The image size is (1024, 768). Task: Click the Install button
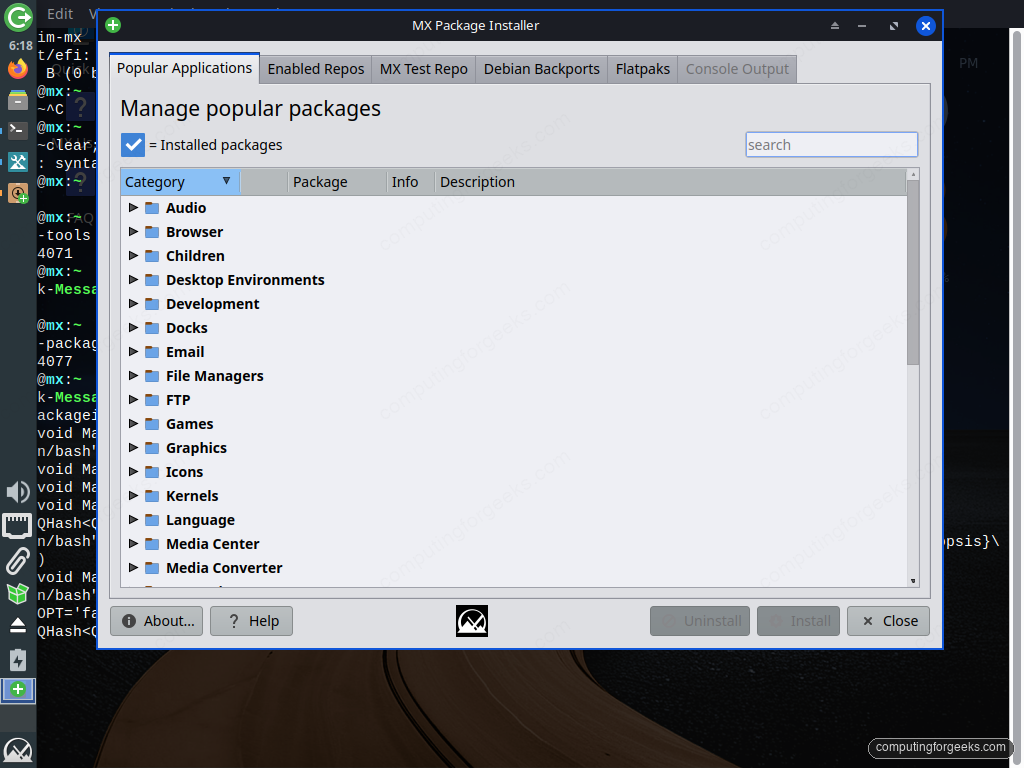click(798, 621)
